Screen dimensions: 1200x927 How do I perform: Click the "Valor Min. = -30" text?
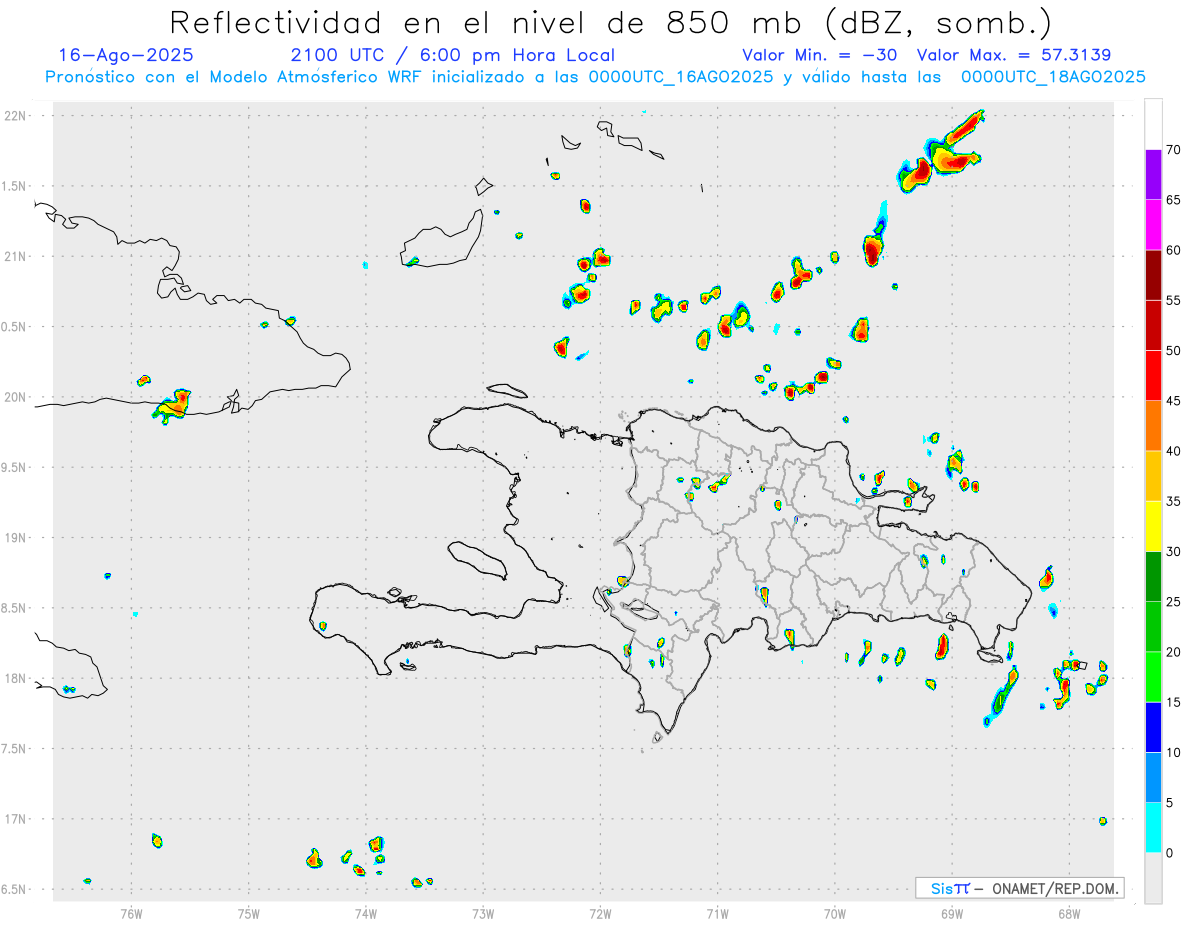(822, 55)
